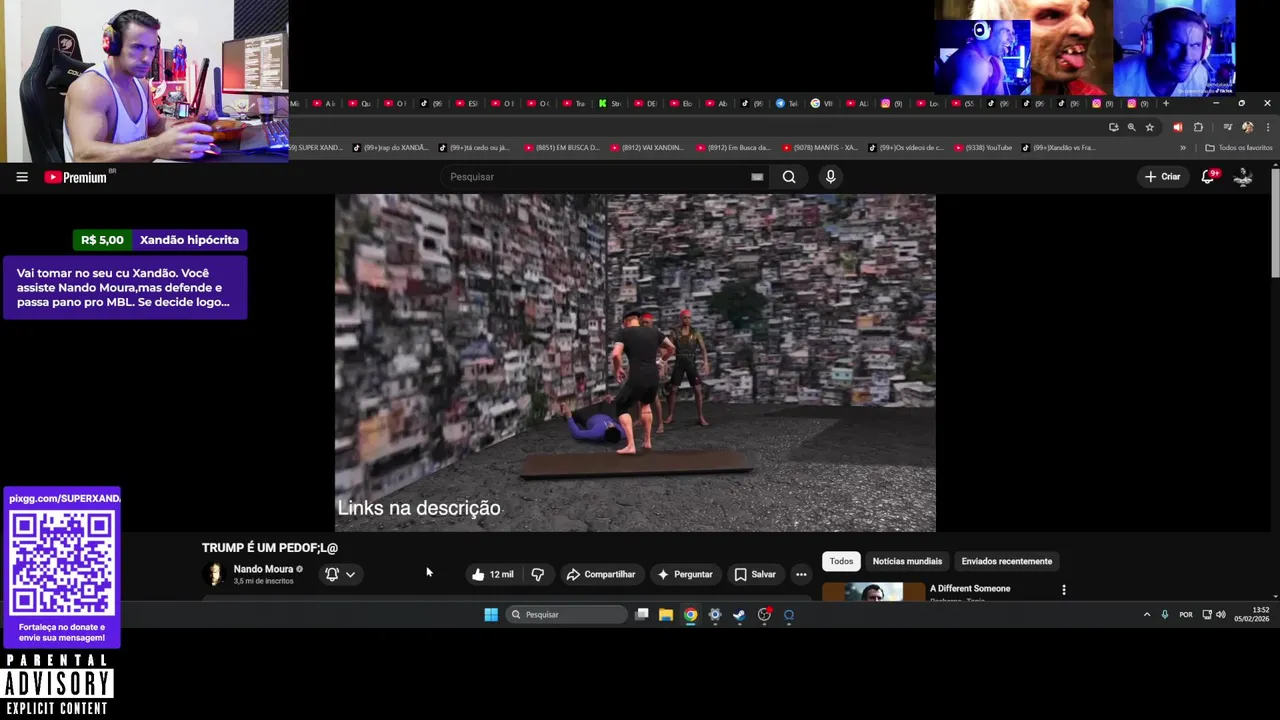Open the Chrome three-dot menu

pyautogui.click(x=1268, y=128)
